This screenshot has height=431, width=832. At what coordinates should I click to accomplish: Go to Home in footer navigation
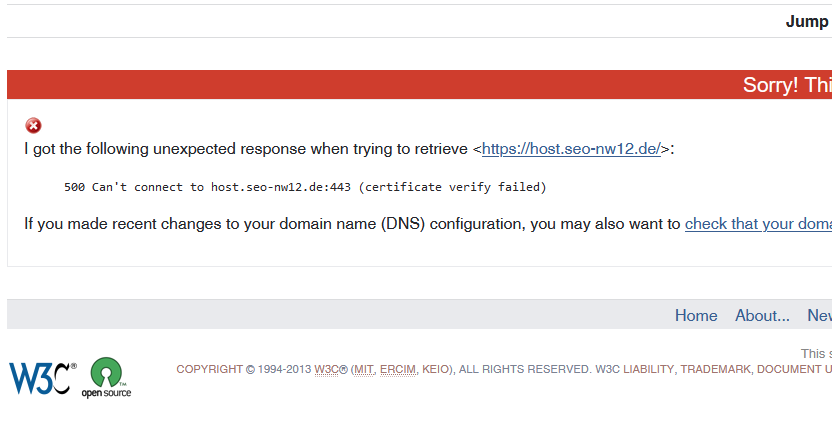coord(696,315)
